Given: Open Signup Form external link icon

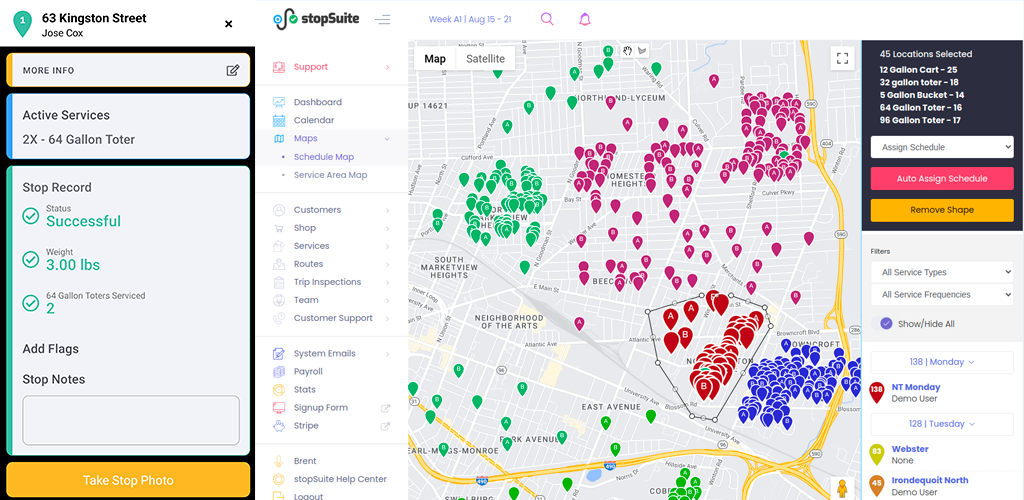Looking at the screenshot, I should click(385, 408).
